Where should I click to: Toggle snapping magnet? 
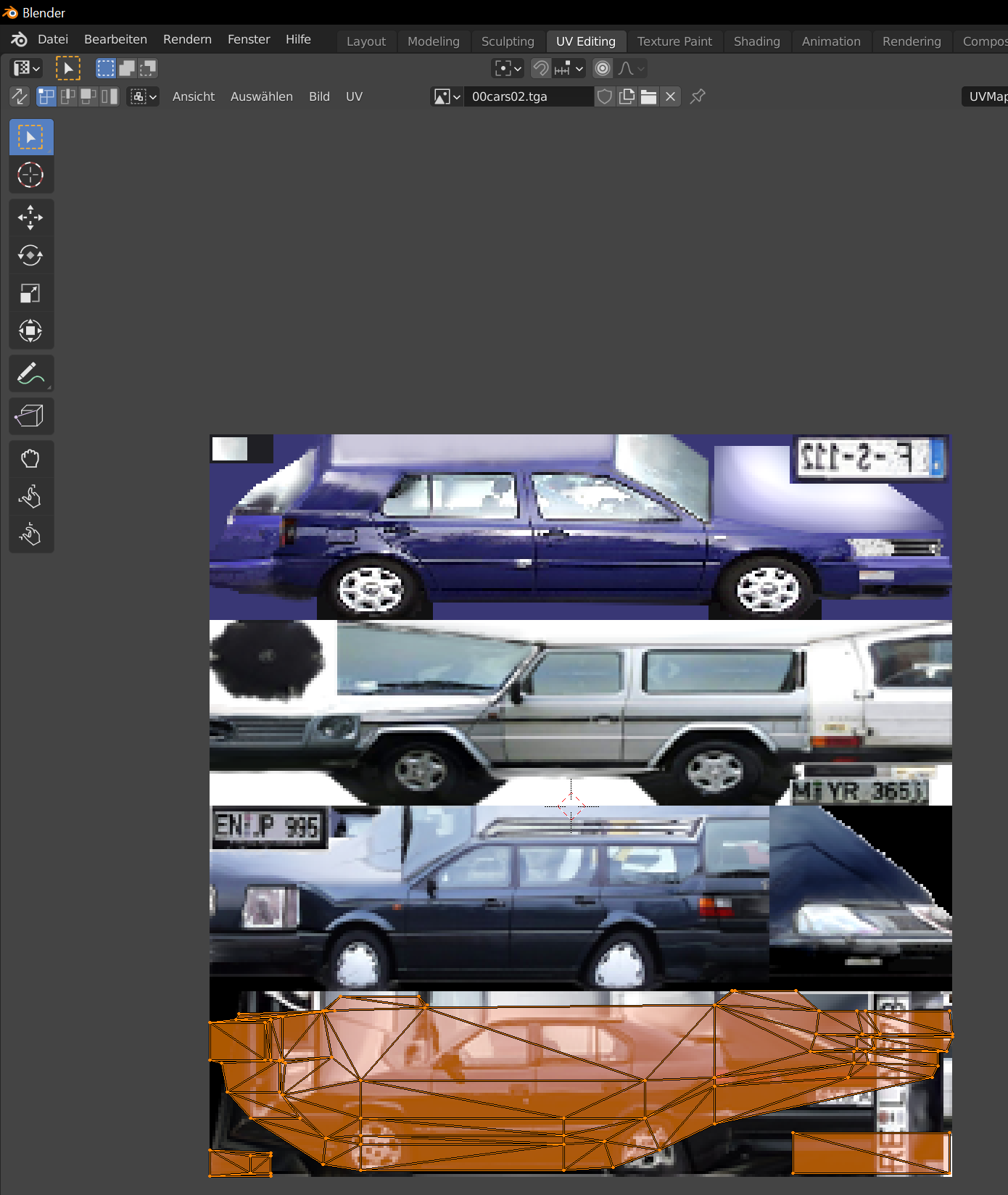540,68
